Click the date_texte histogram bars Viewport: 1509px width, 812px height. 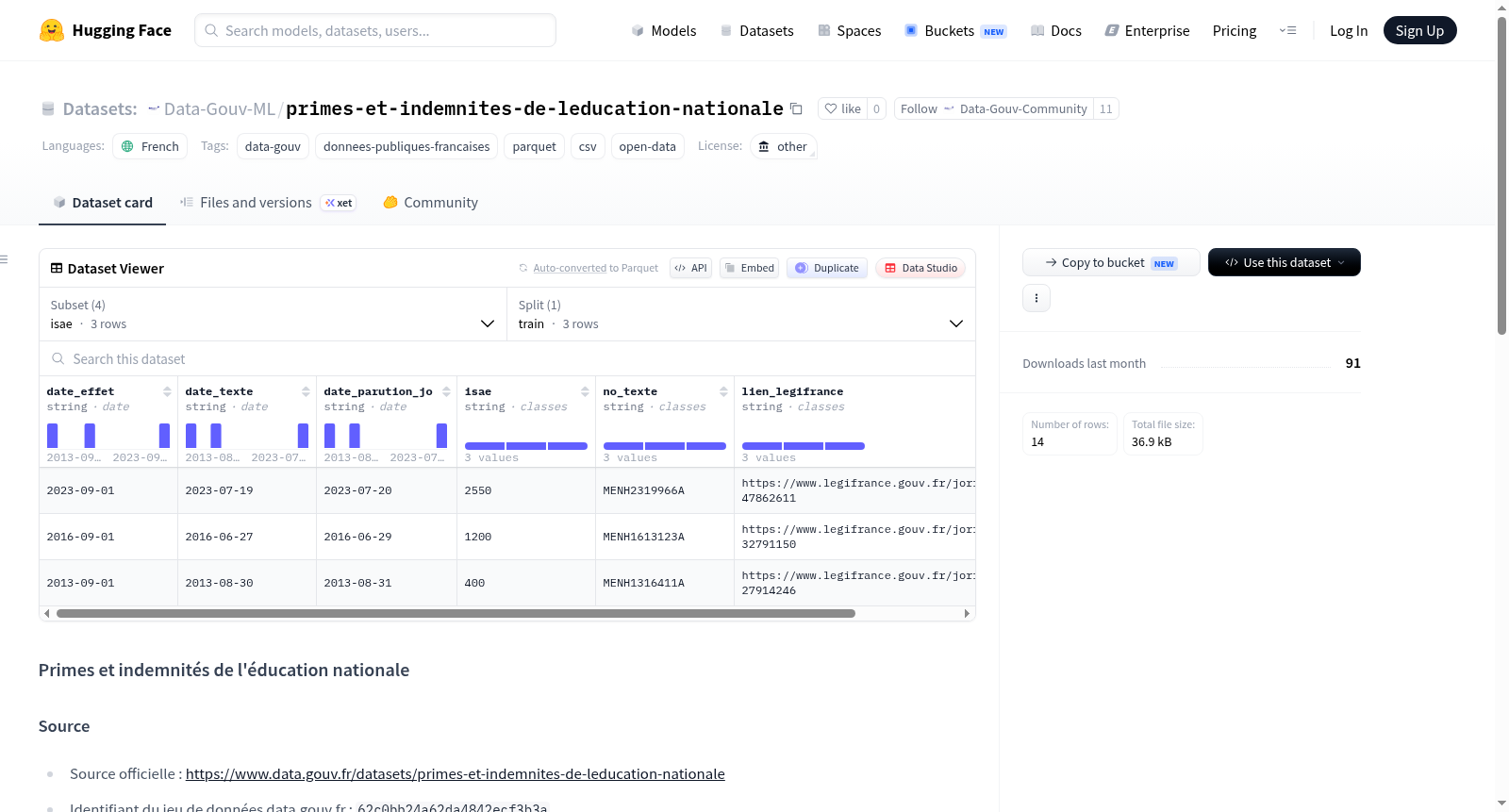tap(247, 436)
